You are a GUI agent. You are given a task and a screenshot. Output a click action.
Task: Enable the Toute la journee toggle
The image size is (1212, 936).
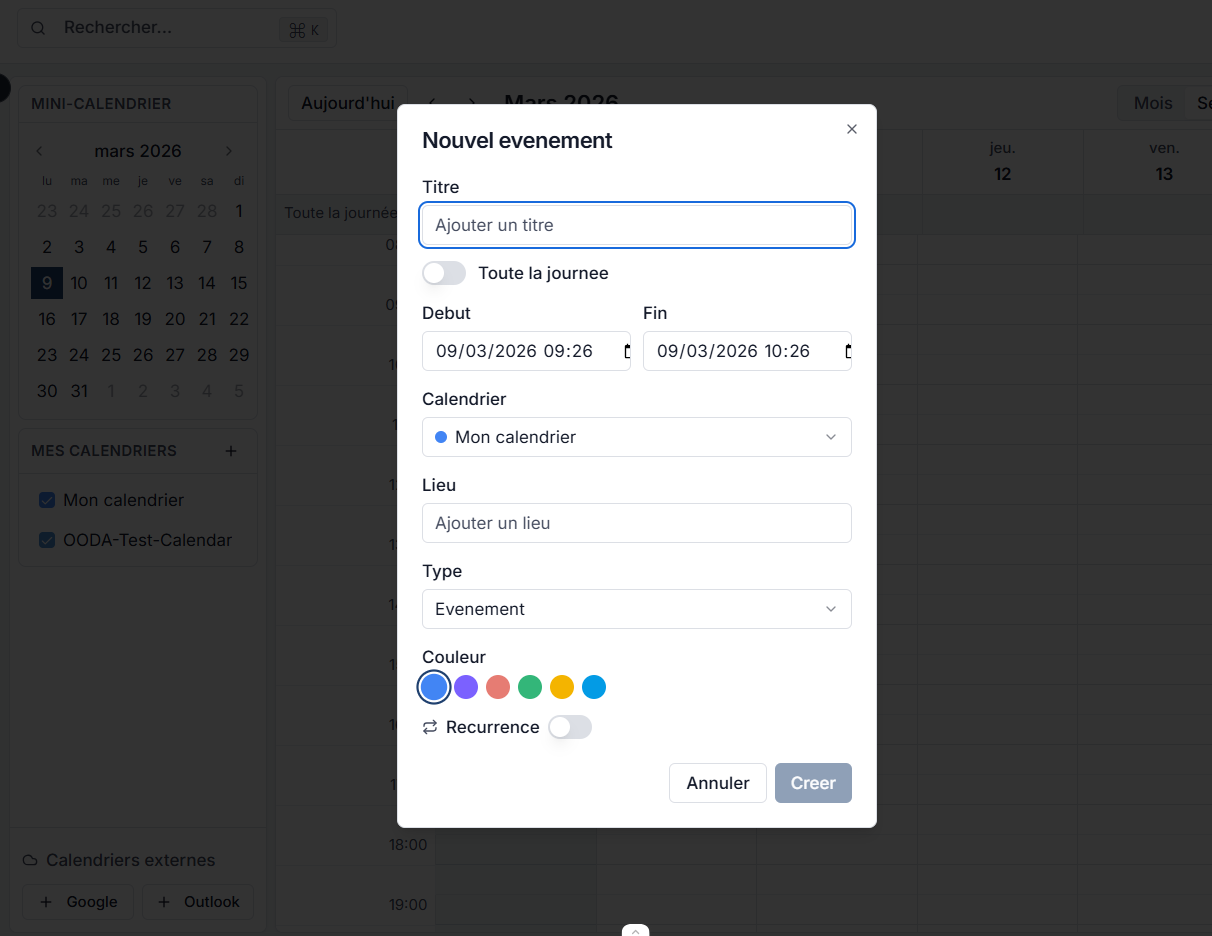443,272
